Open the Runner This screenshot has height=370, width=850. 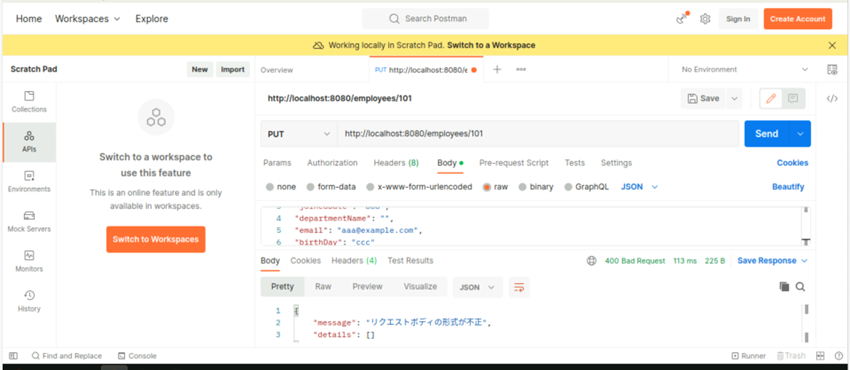click(749, 356)
